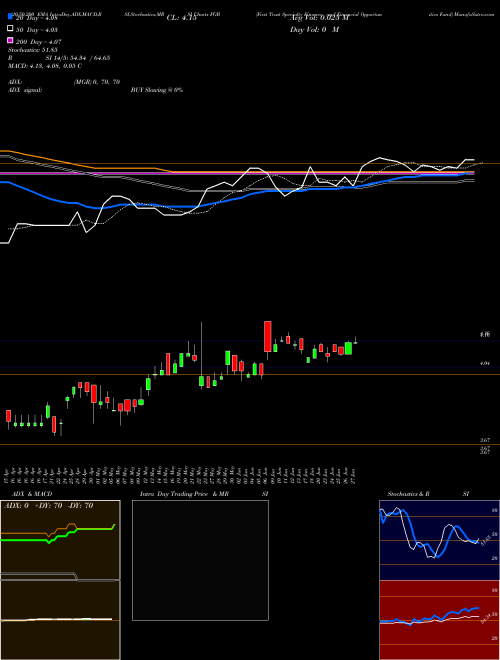Click the 'Avg Vol: 0.023 M' label
Screen dimensions: 500x660
click(319, 18)
